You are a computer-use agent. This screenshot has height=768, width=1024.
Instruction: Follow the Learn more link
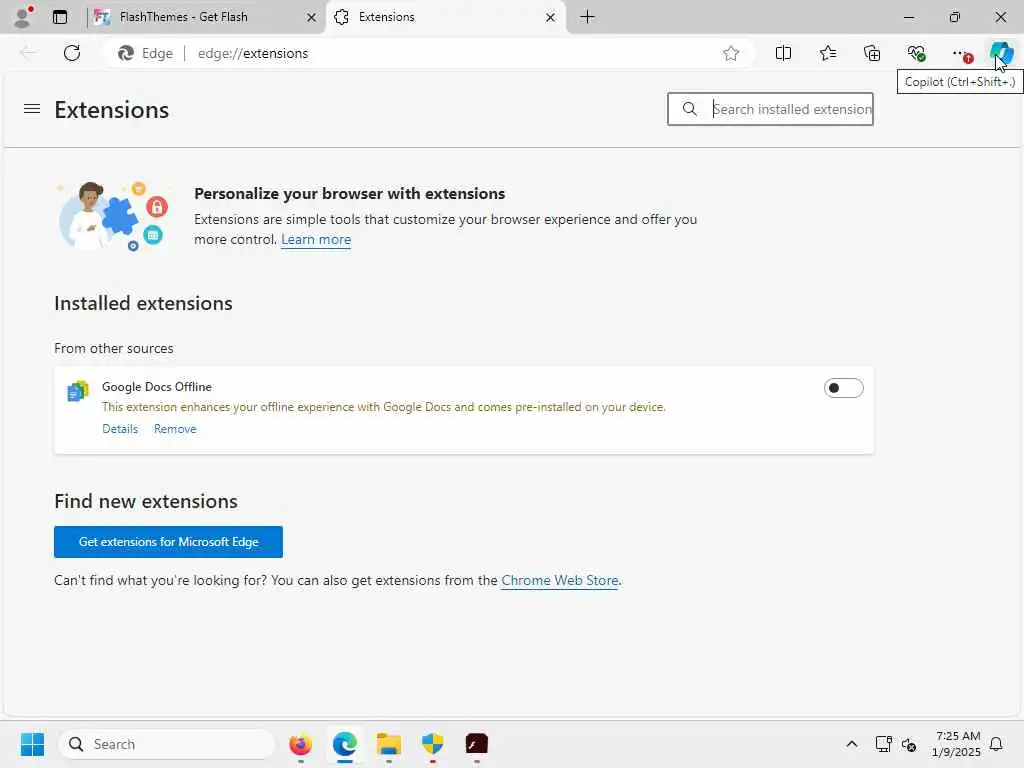tap(316, 240)
